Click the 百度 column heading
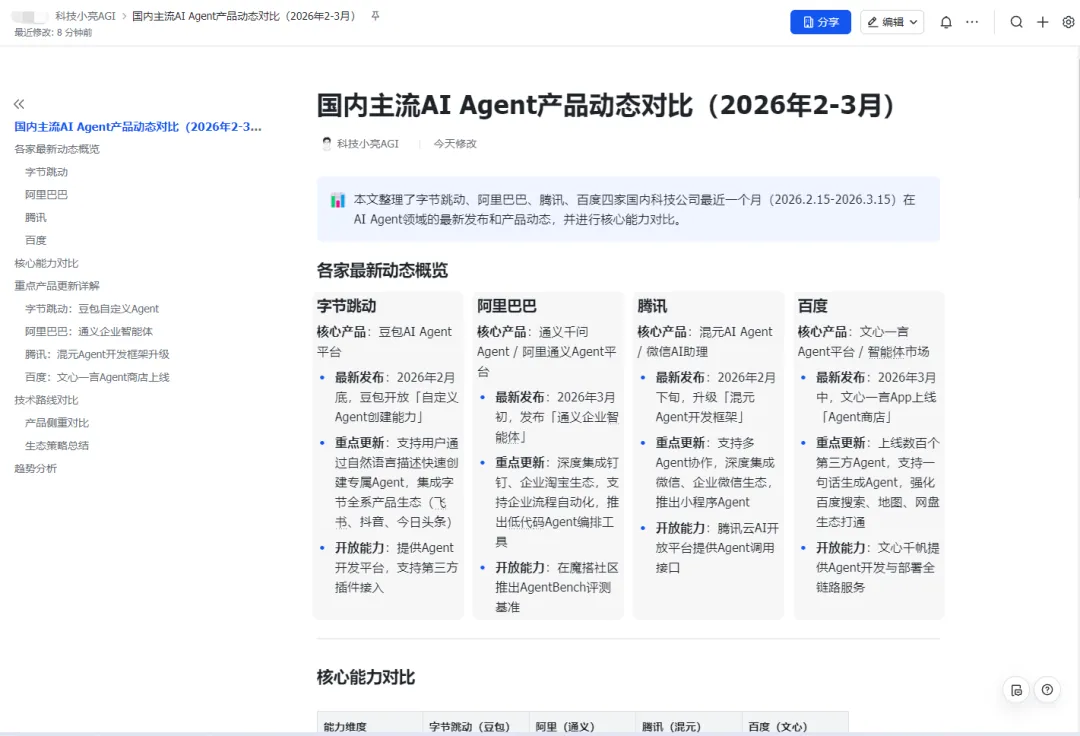The image size is (1080, 736). tap(813, 306)
